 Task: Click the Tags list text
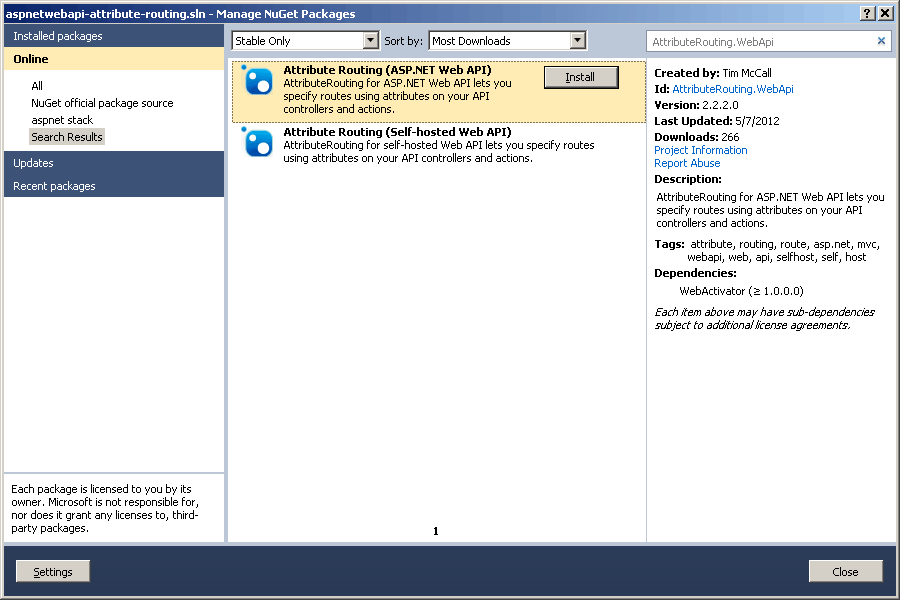click(x=784, y=250)
